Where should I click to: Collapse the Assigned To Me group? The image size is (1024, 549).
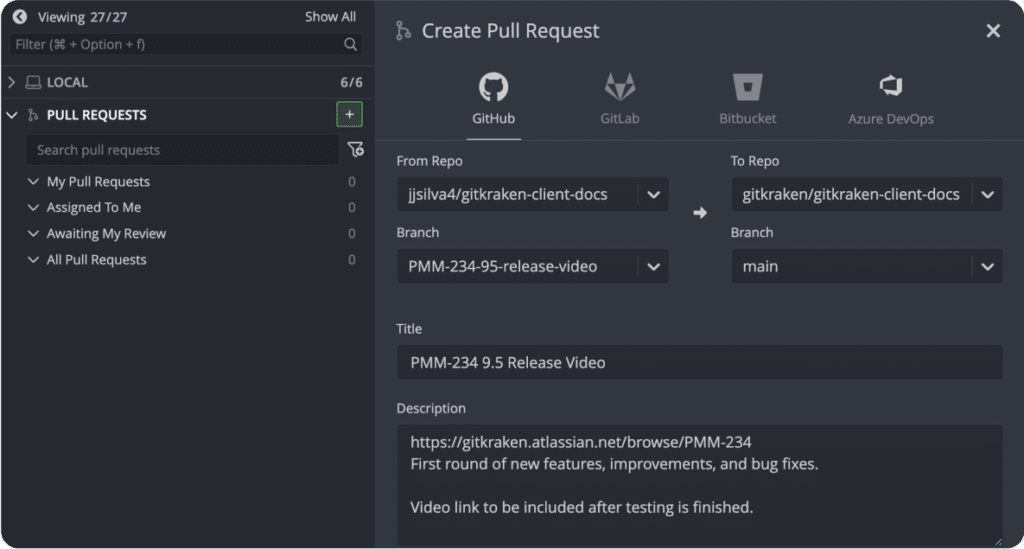[x=33, y=208]
